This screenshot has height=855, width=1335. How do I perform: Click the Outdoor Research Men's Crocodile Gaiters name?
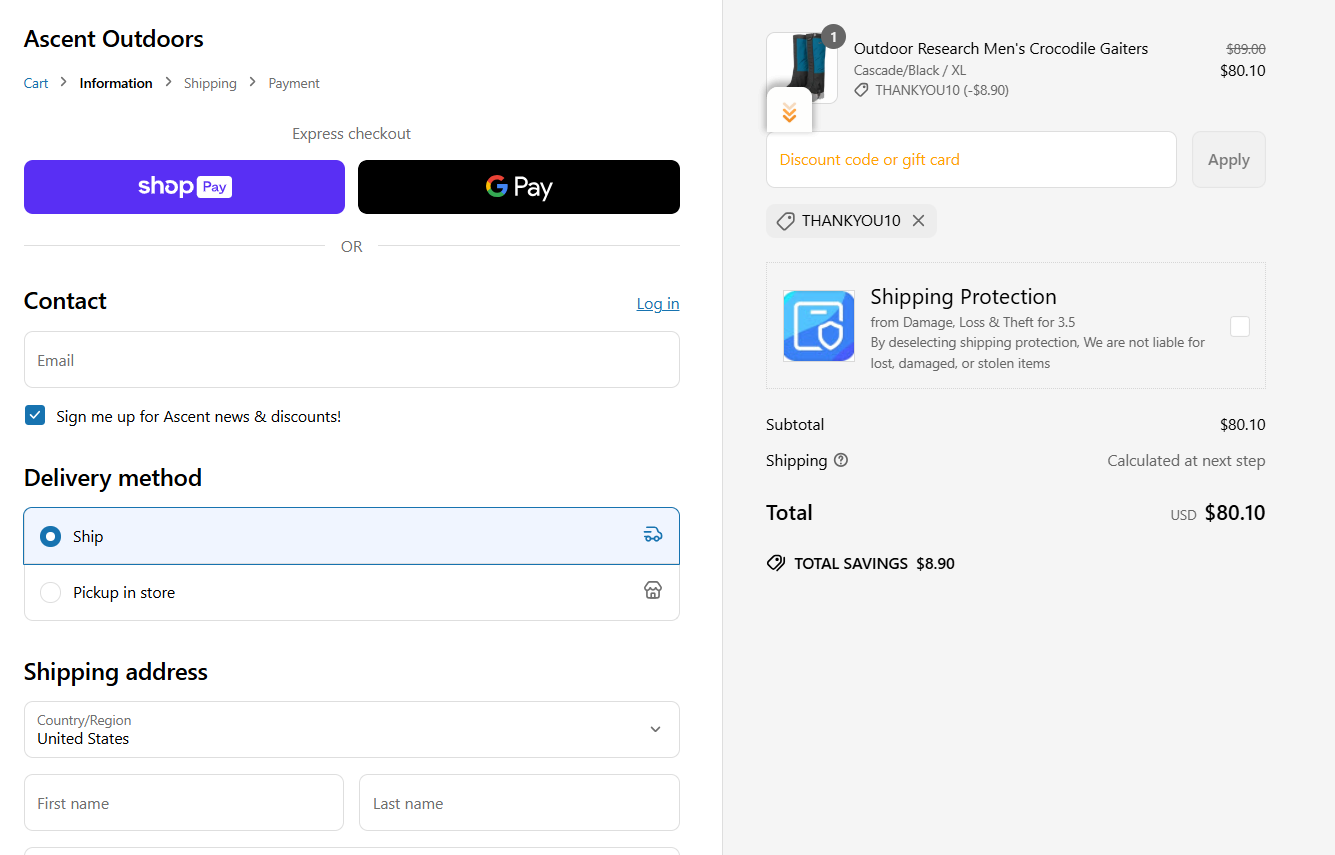1001,48
